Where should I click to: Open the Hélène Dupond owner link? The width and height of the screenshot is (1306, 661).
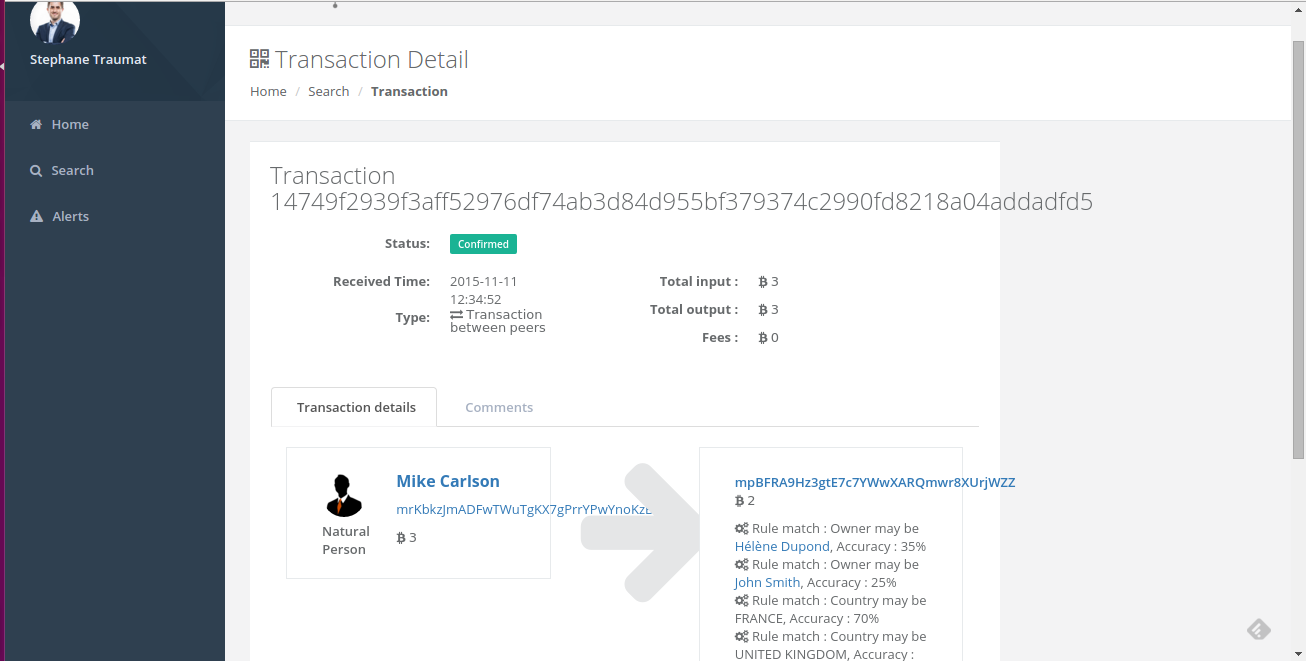(782, 547)
